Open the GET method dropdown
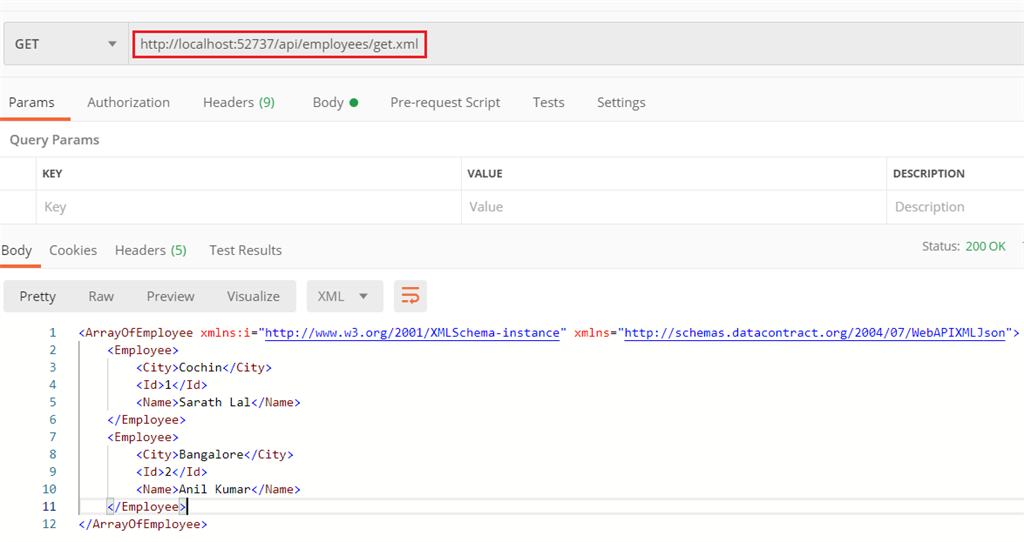 pyautogui.click(x=66, y=45)
